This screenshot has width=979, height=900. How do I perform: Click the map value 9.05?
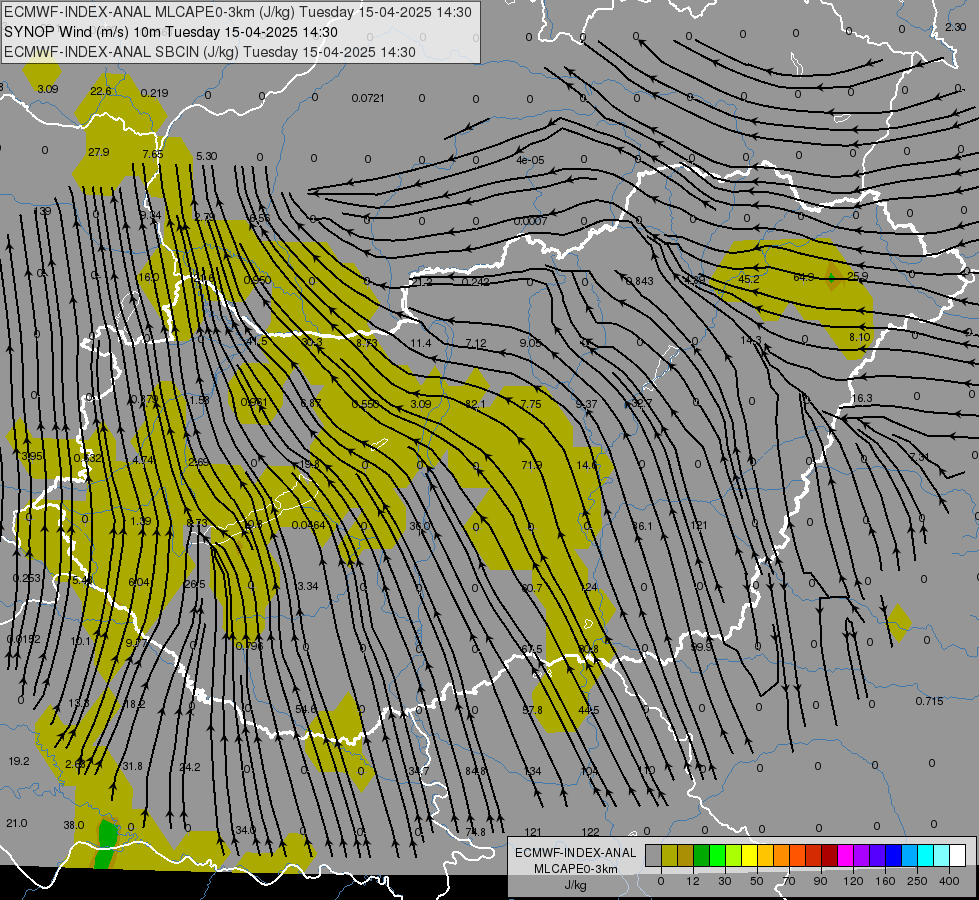(530, 343)
